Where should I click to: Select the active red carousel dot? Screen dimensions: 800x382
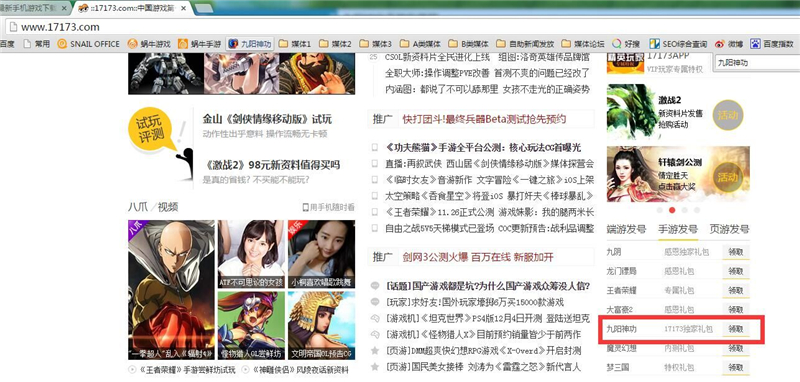point(672,210)
